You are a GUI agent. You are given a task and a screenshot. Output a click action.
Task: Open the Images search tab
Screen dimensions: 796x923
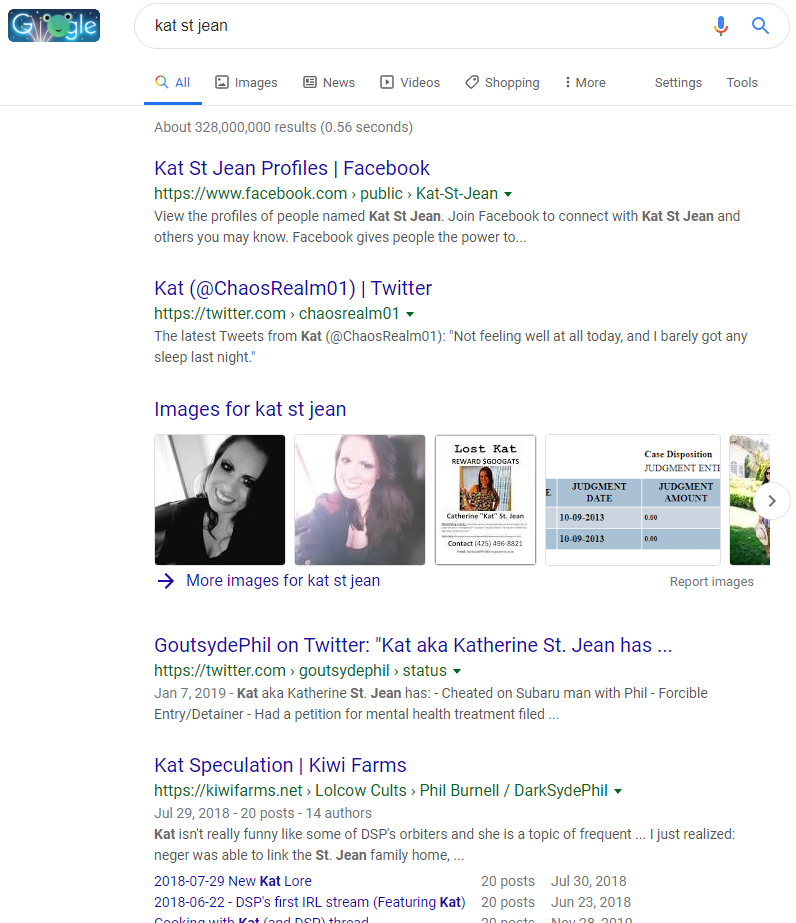click(x=246, y=83)
